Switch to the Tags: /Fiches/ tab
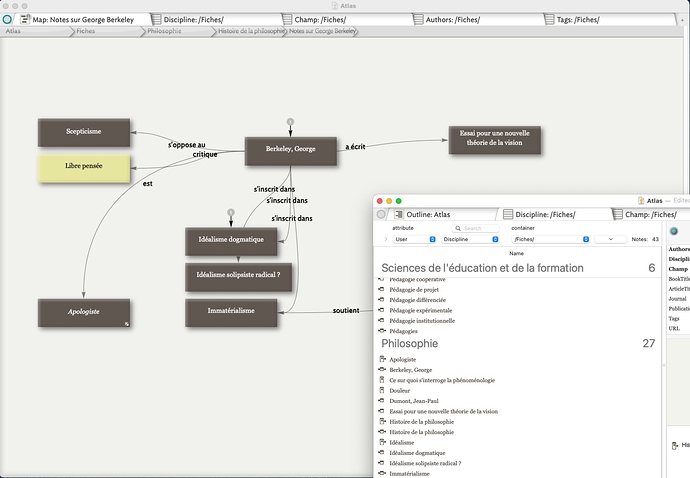This screenshot has width=690, height=478. 578,20
